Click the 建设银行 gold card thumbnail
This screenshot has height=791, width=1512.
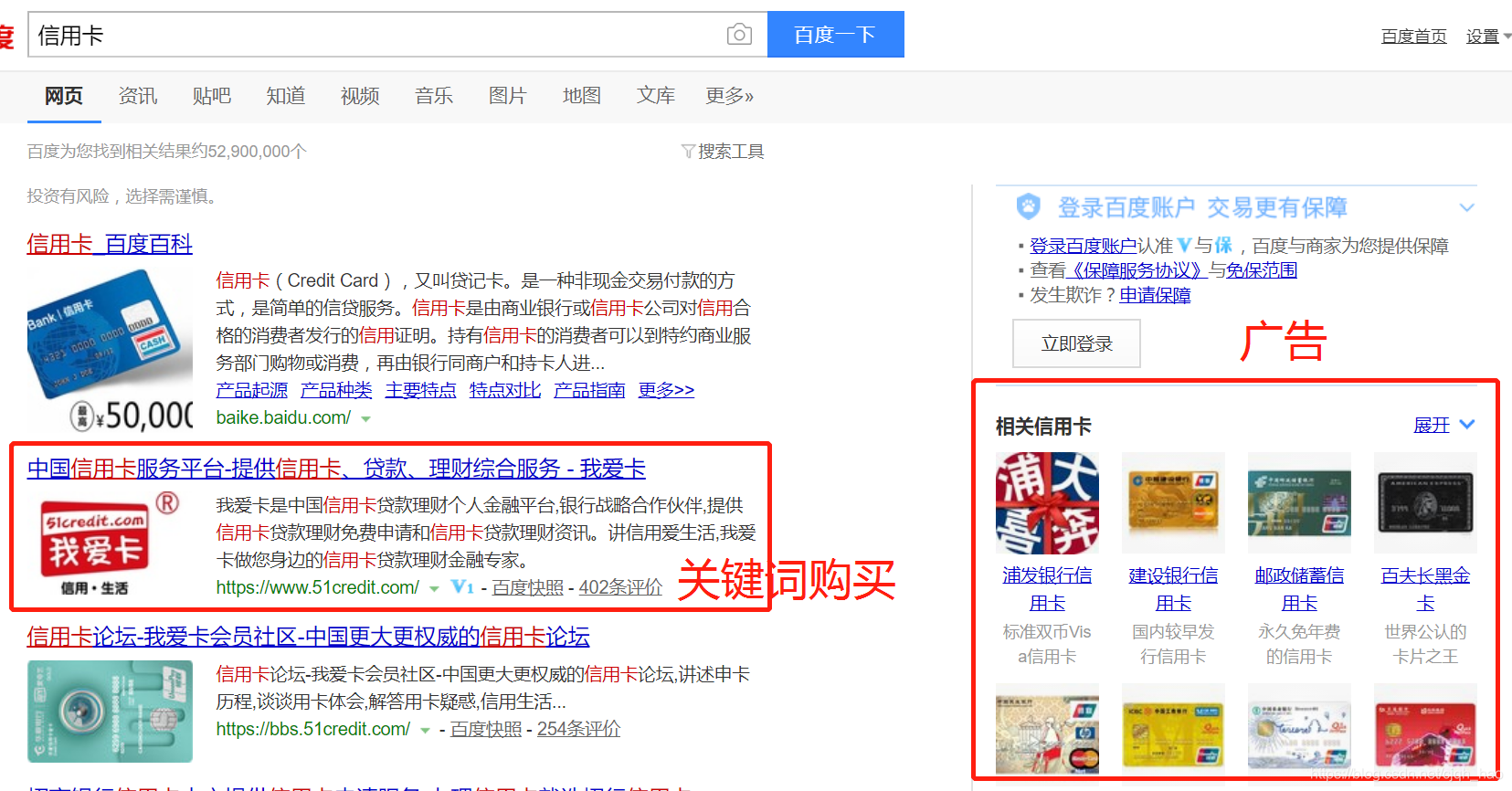click(x=1173, y=502)
